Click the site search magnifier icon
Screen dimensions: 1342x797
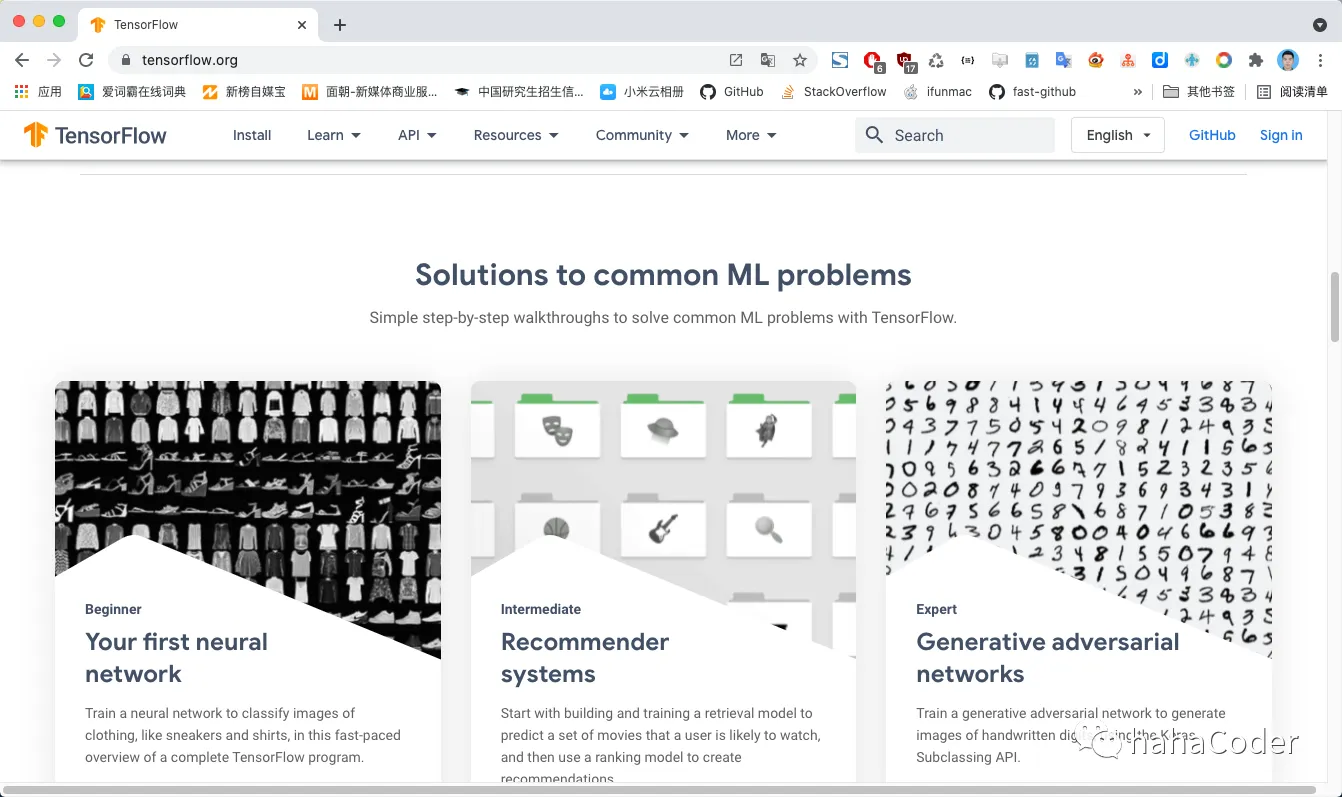(x=874, y=135)
